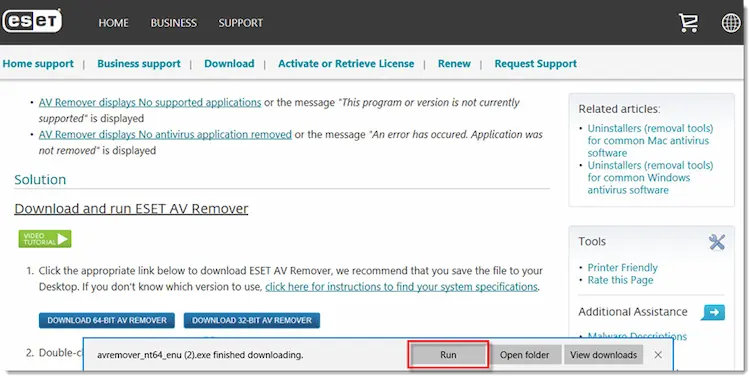Click Download 64-bit AV Remover

coord(107,321)
